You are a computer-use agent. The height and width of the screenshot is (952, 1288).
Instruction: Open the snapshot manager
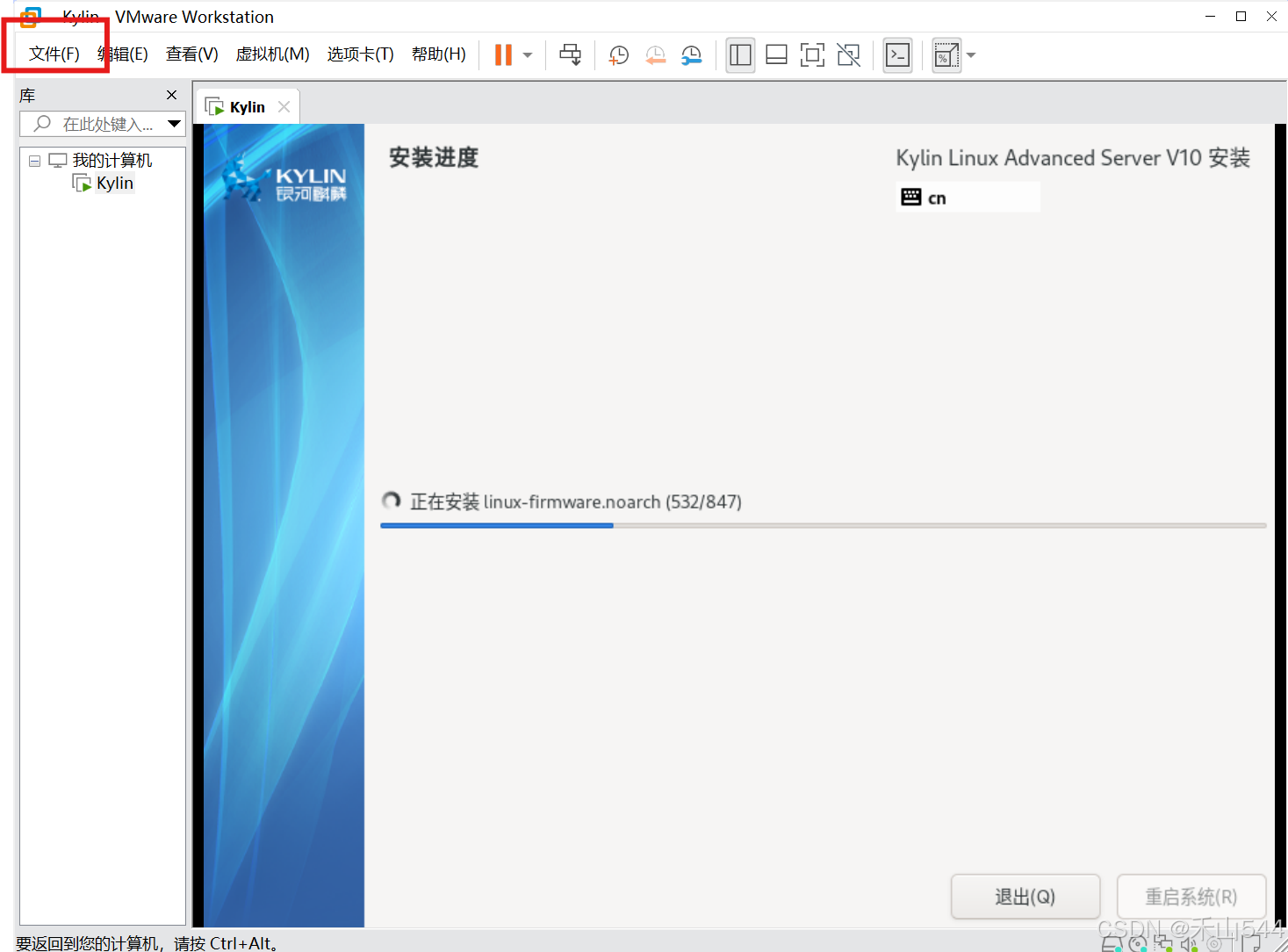point(692,54)
